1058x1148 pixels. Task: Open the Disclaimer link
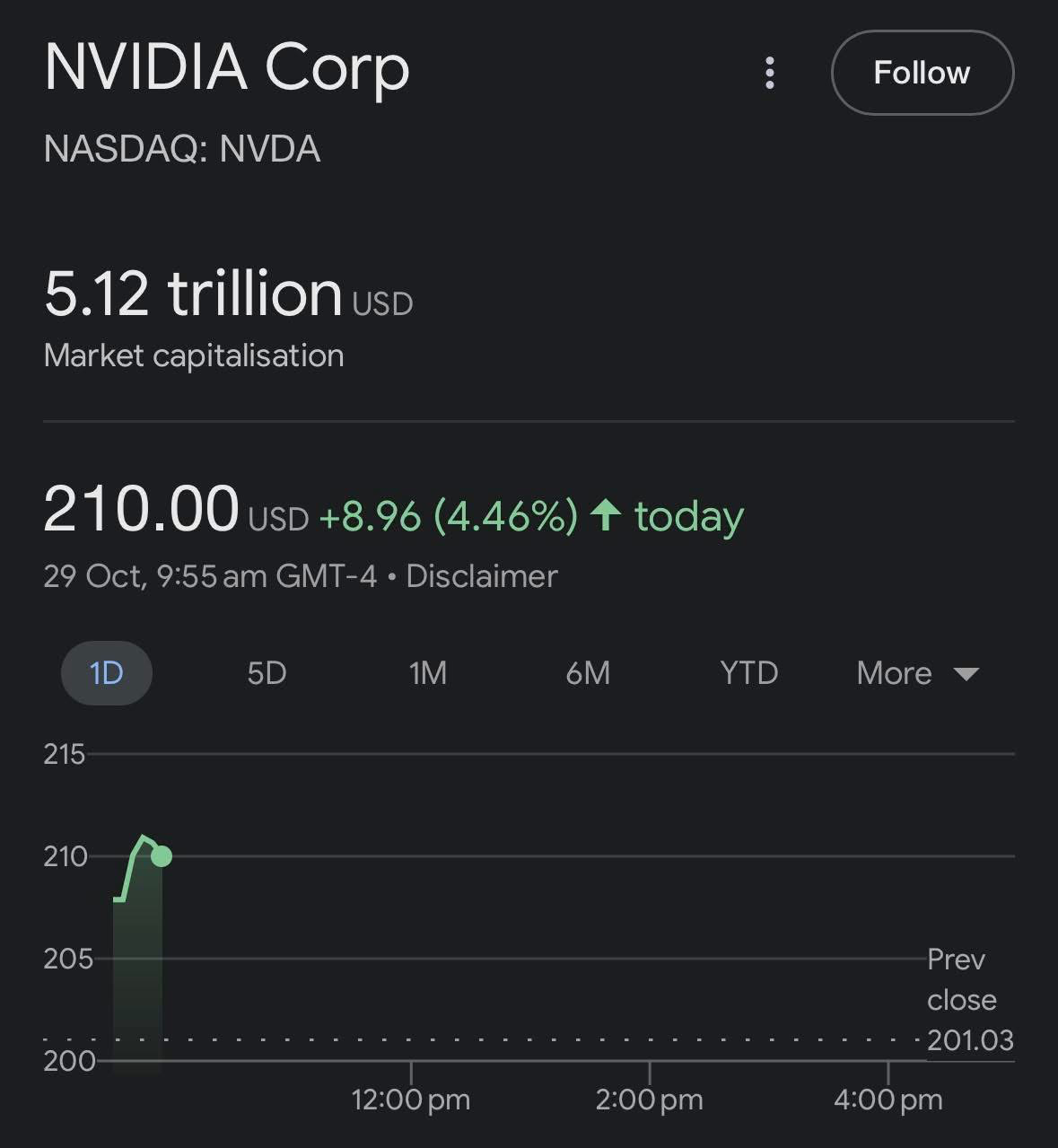coord(482,576)
